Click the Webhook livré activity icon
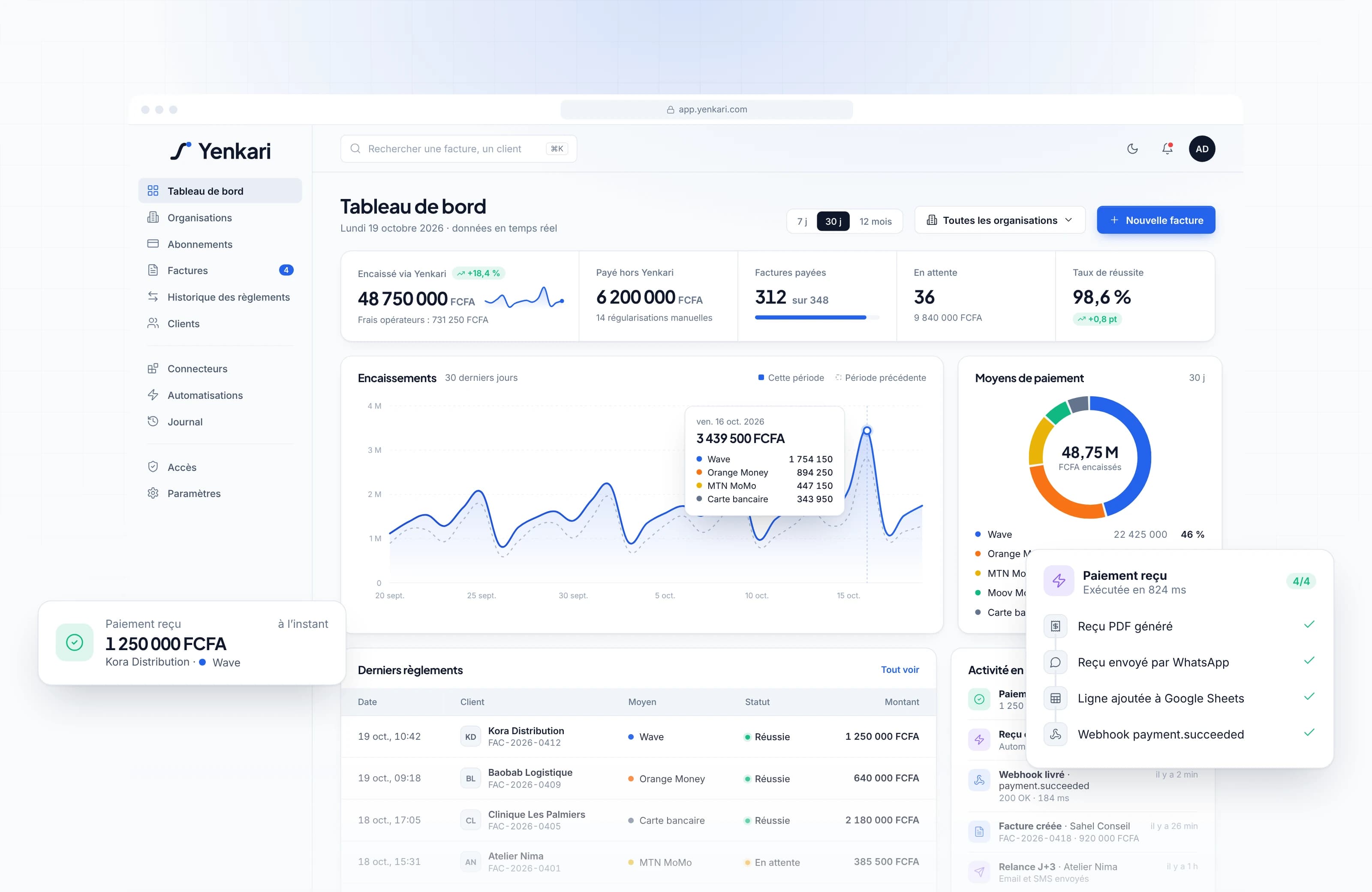The width and height of the screenshot is (1372, 892). (x=979, y=781)
